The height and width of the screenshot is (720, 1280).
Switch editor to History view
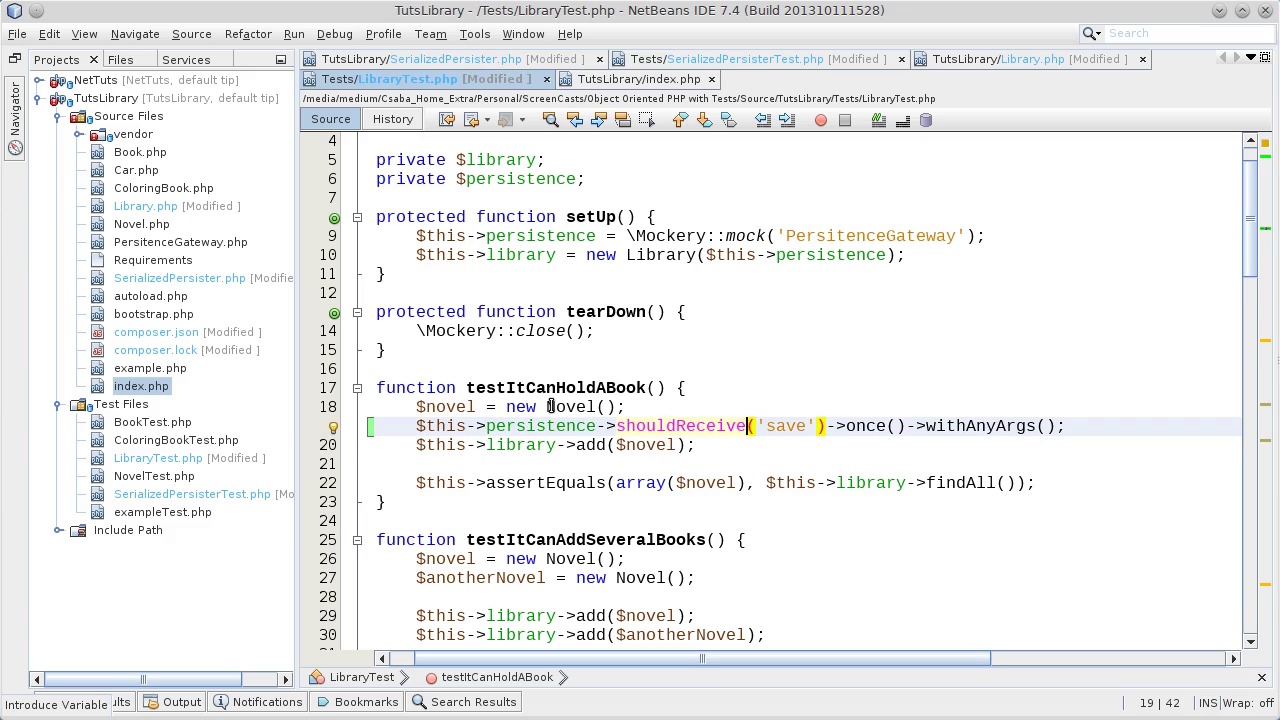pos(392,119)
